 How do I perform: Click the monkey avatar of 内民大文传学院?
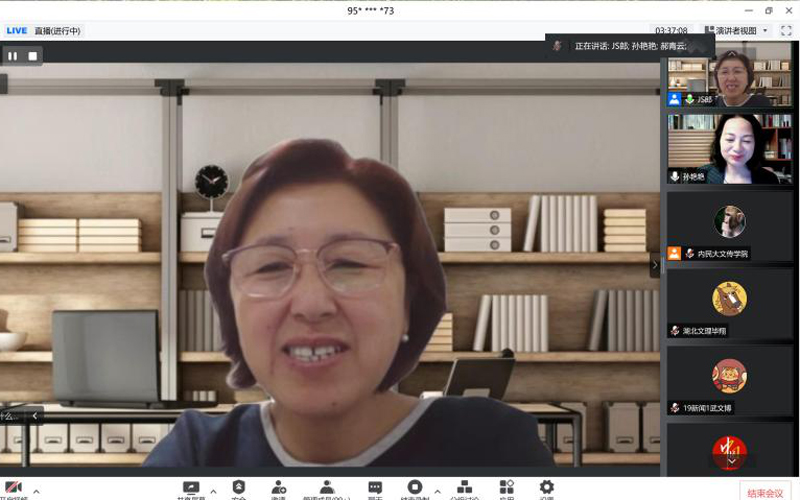click(x=729, y=221)
